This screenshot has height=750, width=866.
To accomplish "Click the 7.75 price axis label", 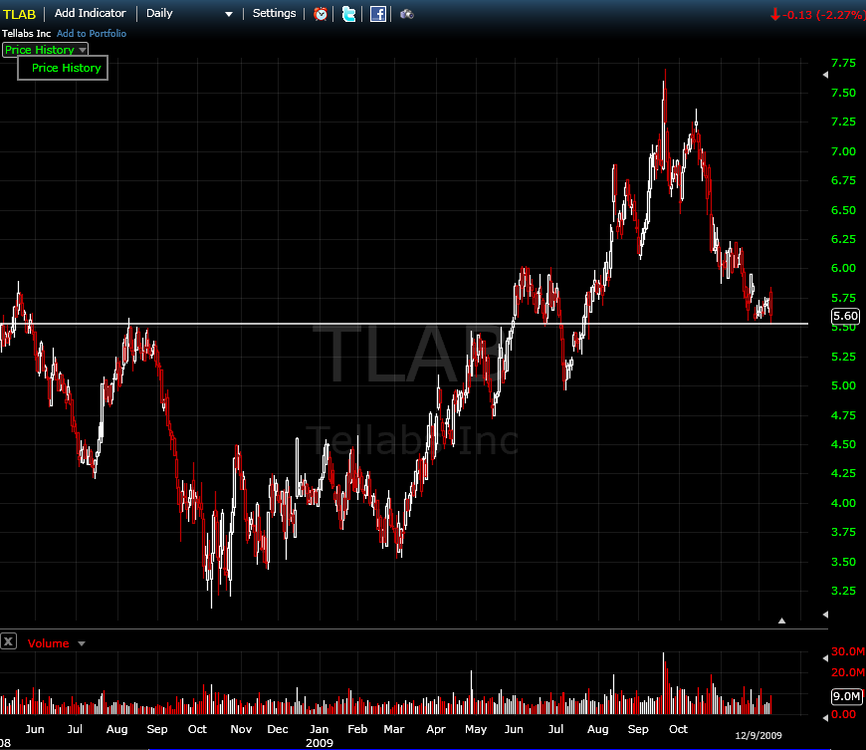I will (x=843, y=63).
